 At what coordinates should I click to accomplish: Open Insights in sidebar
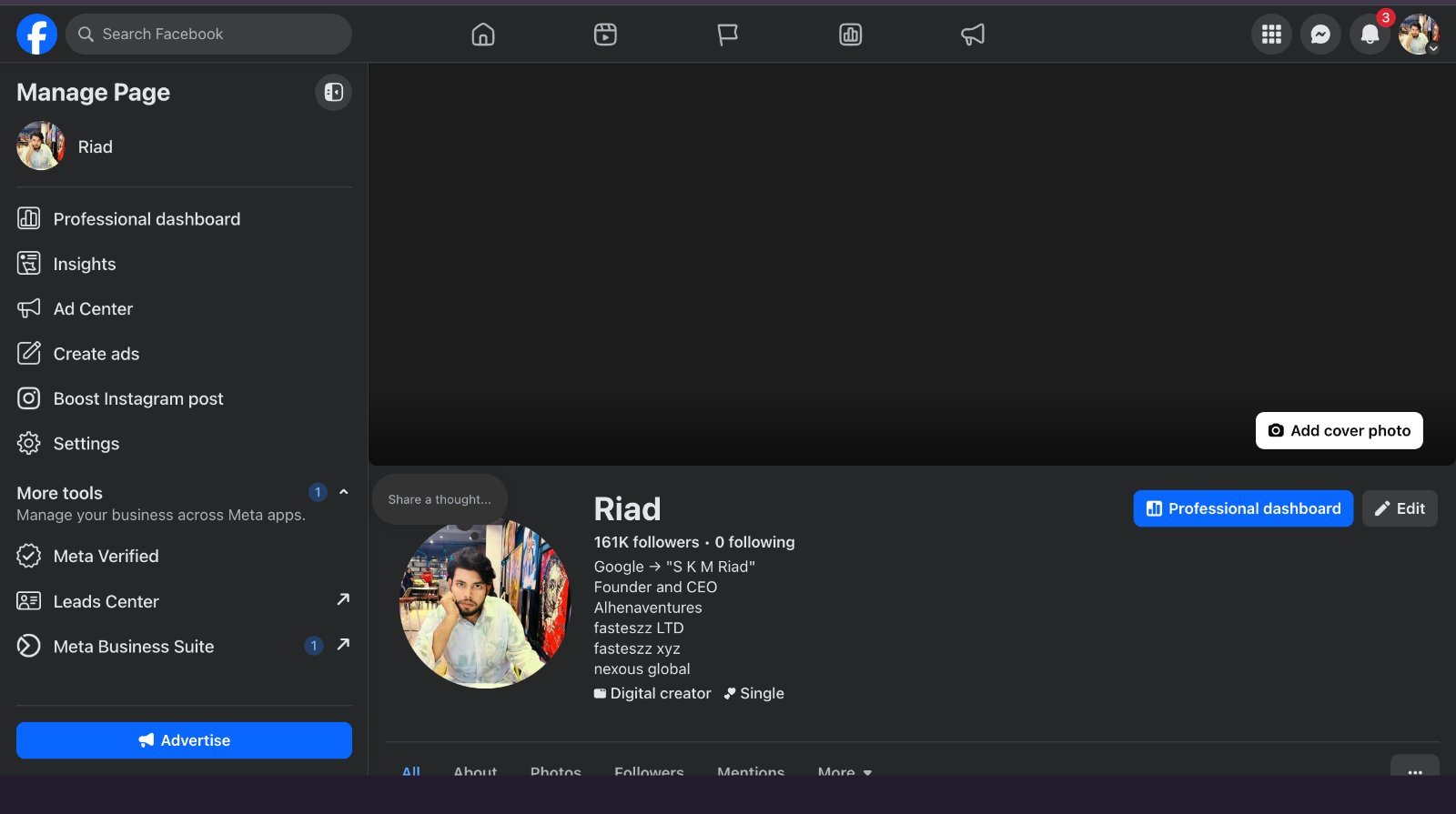click(x=184, y=264)
